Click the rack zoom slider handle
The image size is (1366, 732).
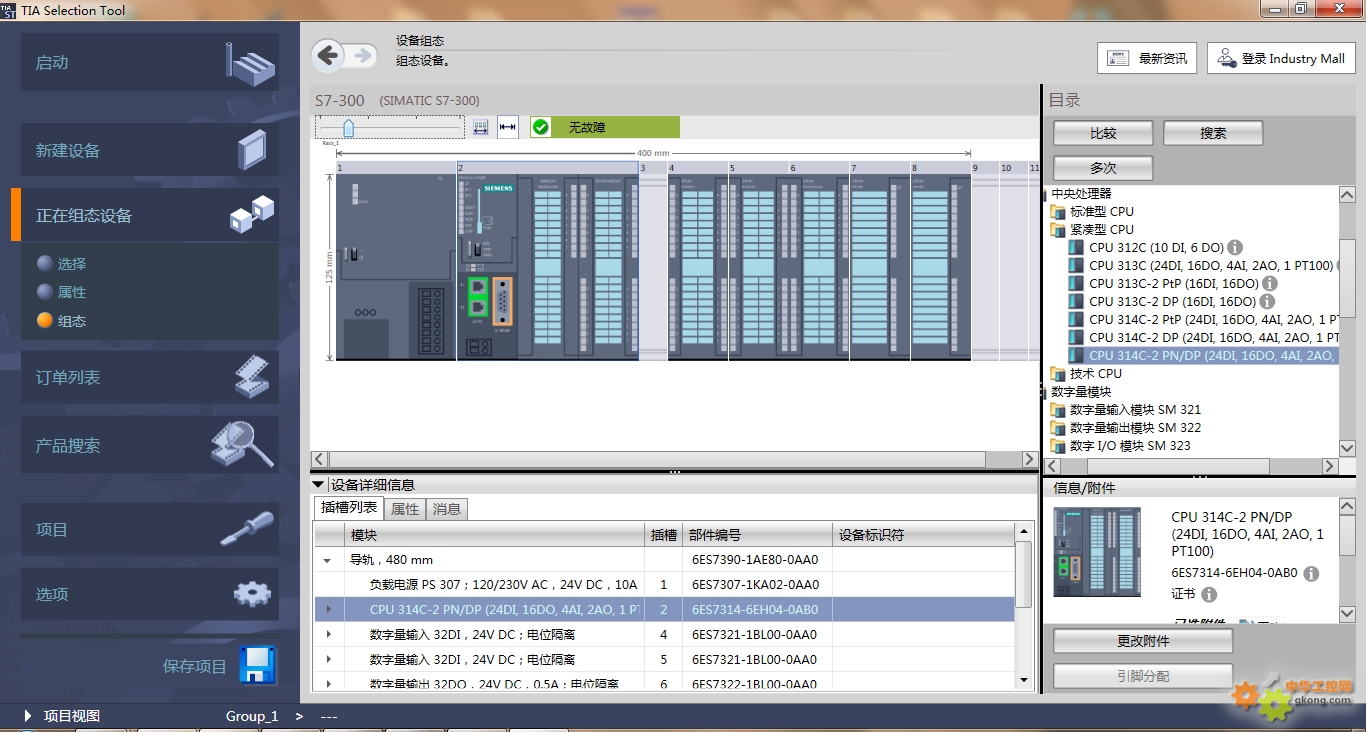(348, 128)
